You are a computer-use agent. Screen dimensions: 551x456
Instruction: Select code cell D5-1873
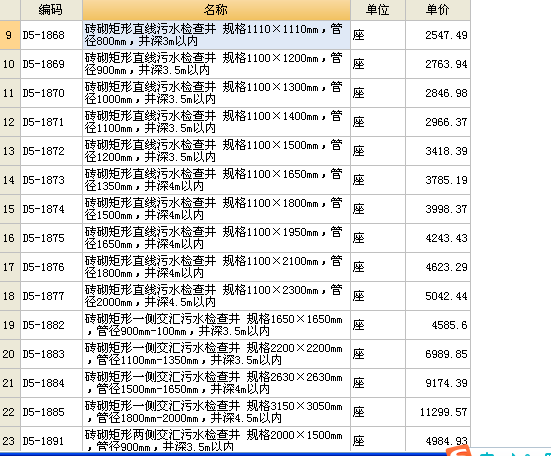click(51, 180)
